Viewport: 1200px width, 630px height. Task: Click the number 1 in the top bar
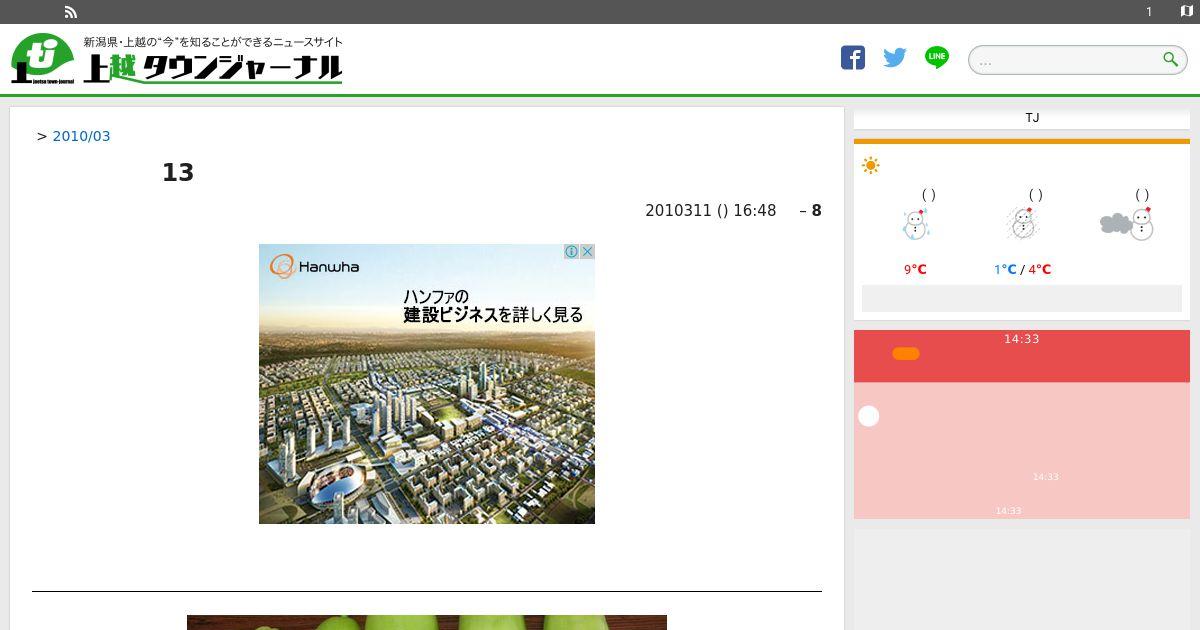1149,12
